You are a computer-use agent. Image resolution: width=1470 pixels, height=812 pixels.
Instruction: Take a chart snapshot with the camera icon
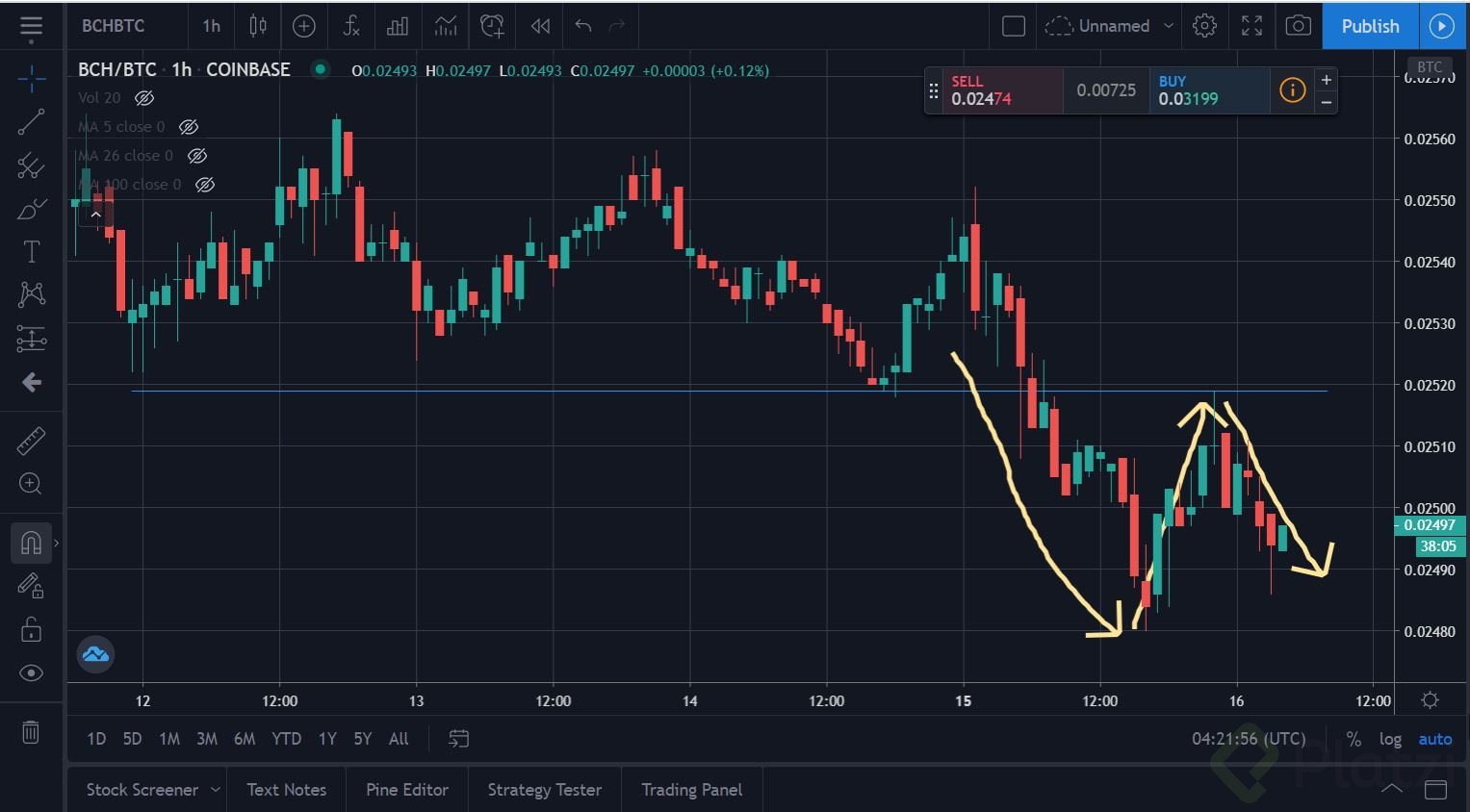1298,26
